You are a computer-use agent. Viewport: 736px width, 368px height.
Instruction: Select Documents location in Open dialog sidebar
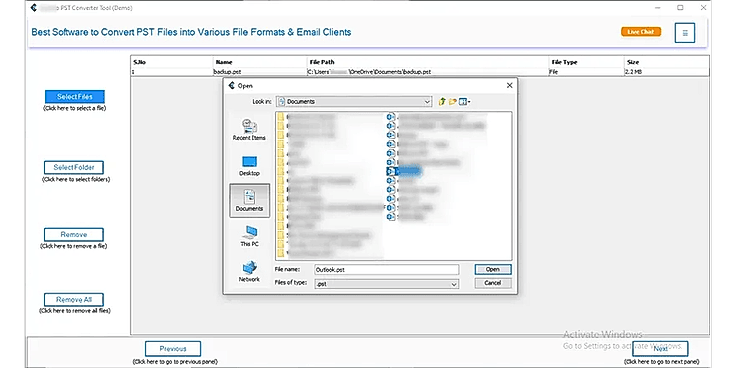(249, 200)
